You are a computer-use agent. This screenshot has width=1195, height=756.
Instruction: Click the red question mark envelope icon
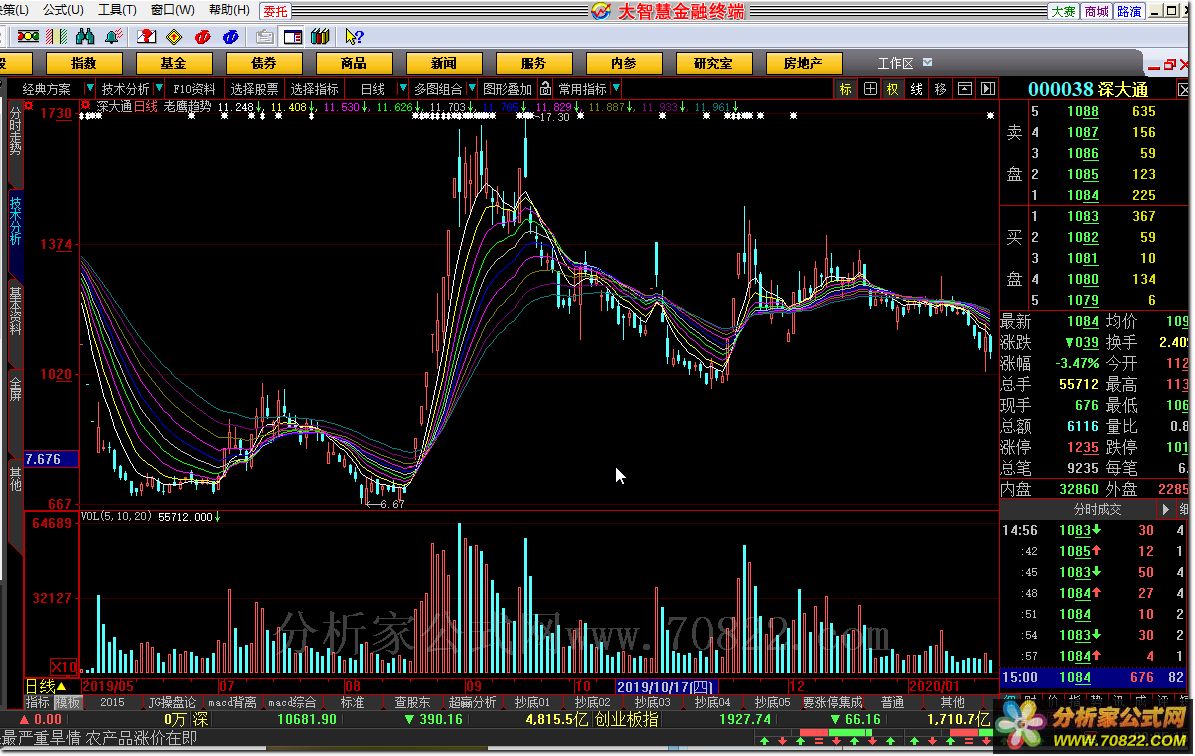(x=146, y=36)
